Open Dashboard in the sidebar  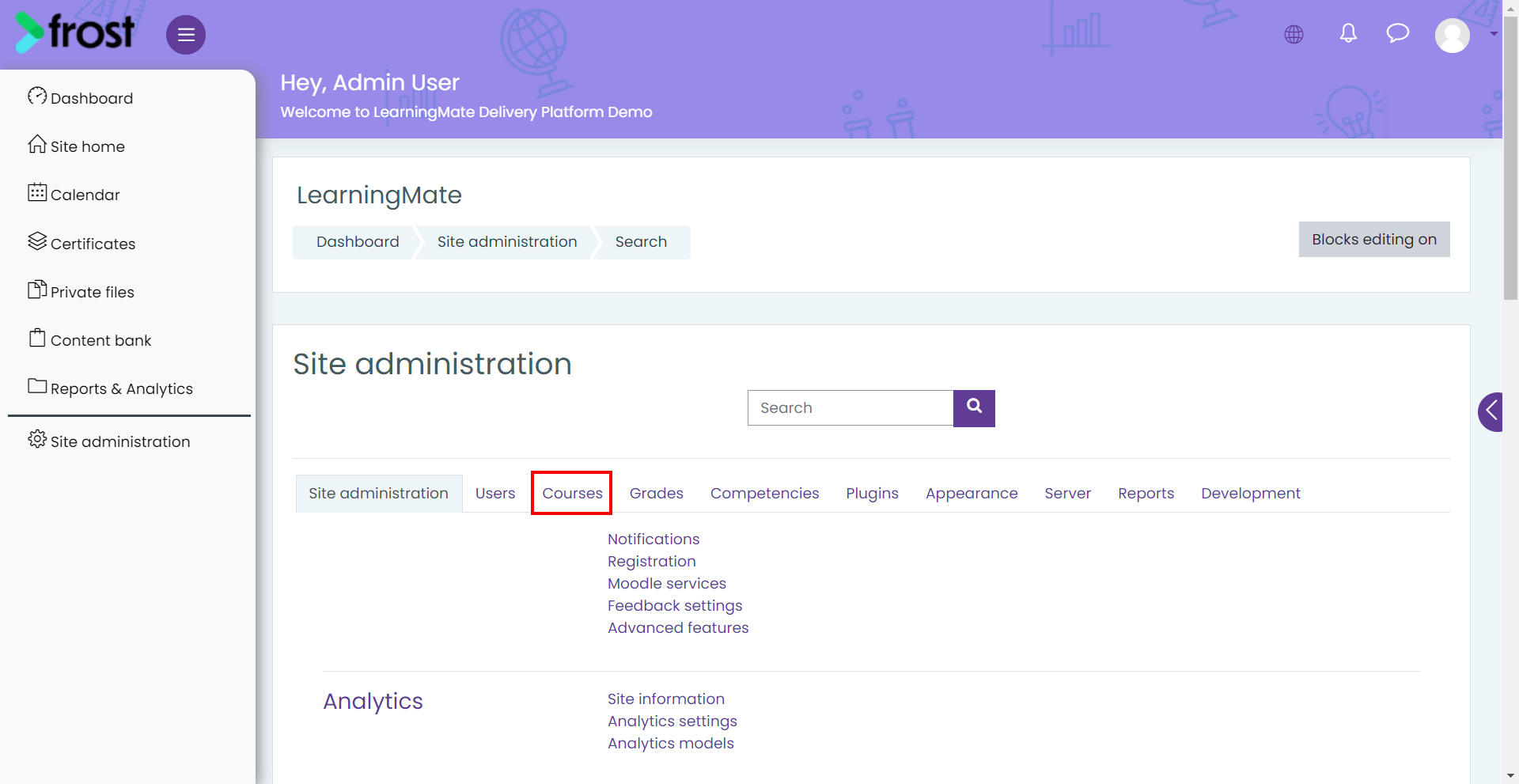pos(80,97)
